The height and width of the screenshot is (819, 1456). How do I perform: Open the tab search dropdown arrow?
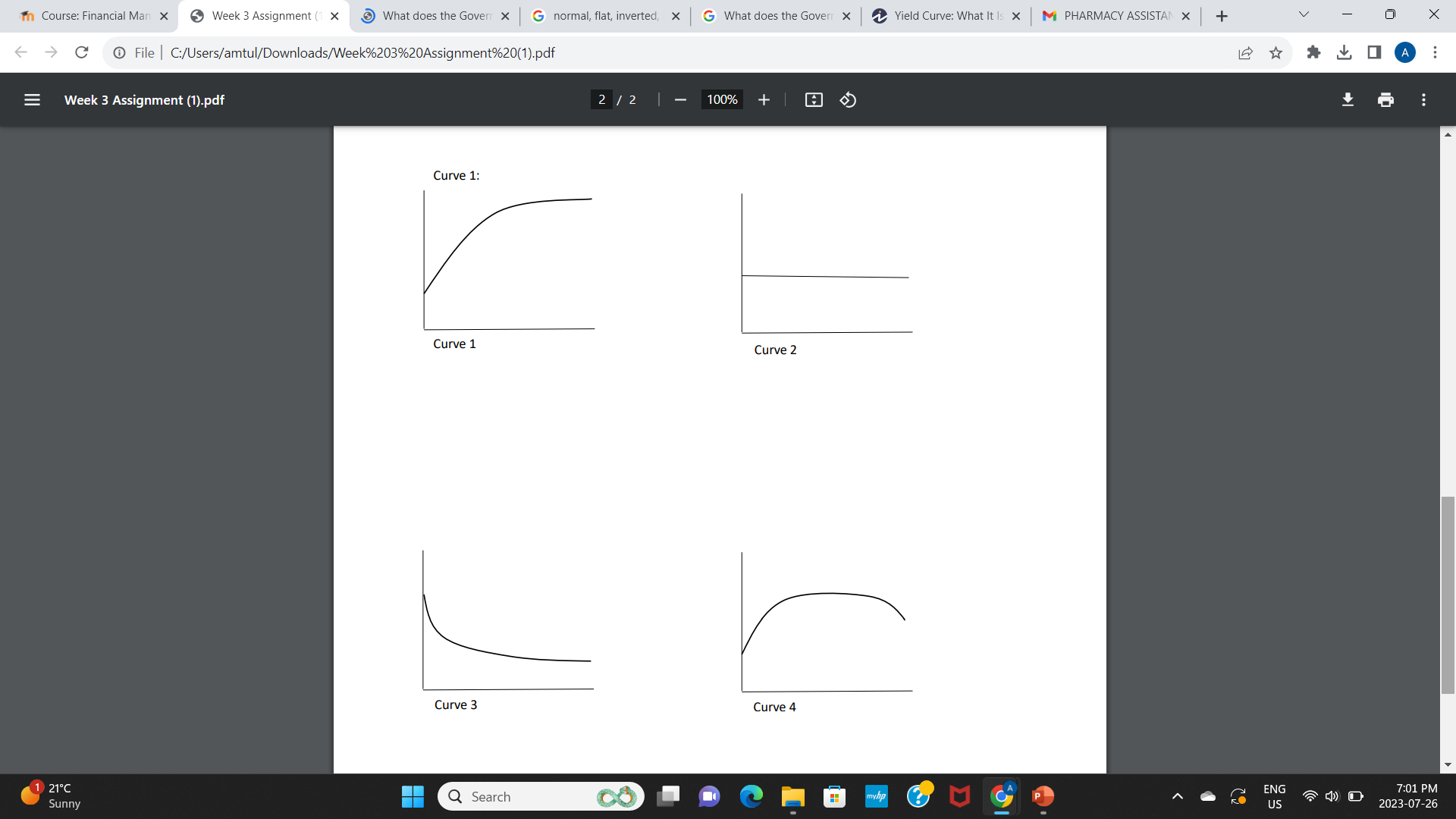point(1303,14)
